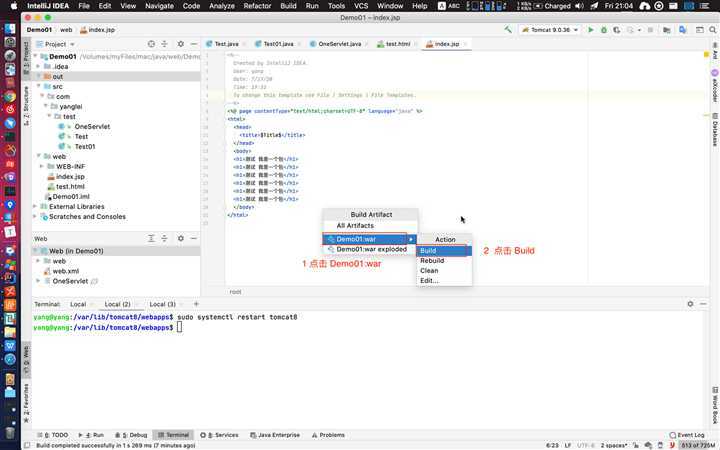The width and height of the screenshot is (720, 450).
Task: Open terminal panel settings gear
Action: (x=690, y=304)
